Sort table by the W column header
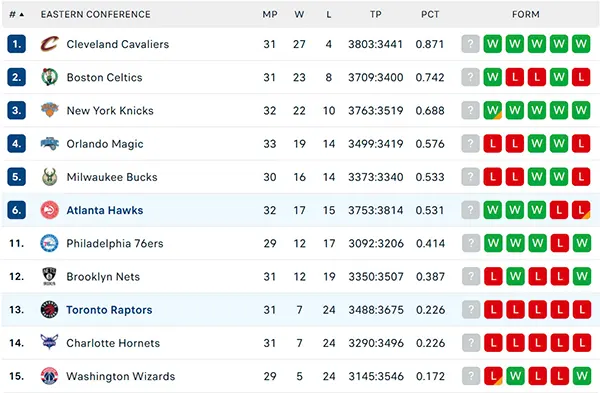 (x=299, y=15)
